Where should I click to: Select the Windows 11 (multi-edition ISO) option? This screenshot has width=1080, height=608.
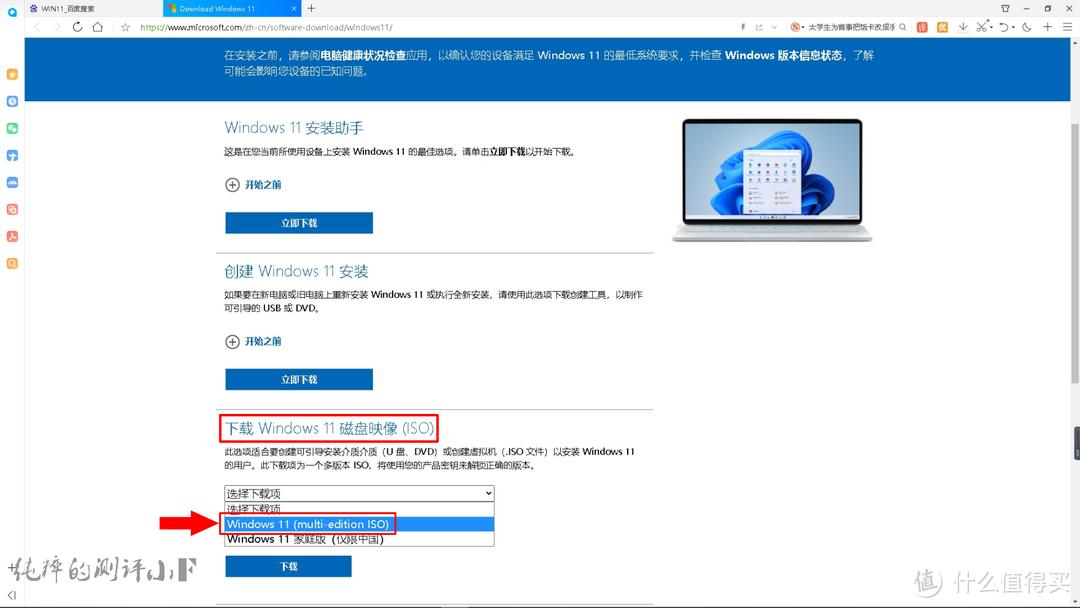point(310,524)
